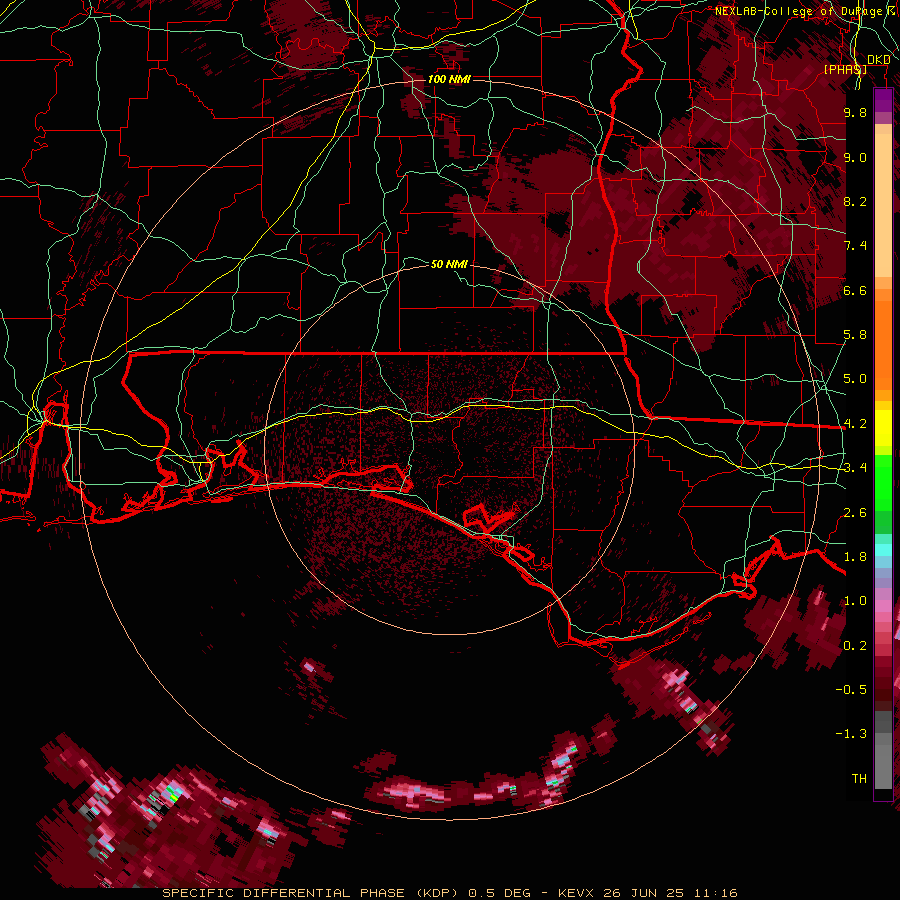The width and height of the screenshot is (900, 900).
Task: Select the 2.6 value on the scale
Action: click(x=855, y=513)
